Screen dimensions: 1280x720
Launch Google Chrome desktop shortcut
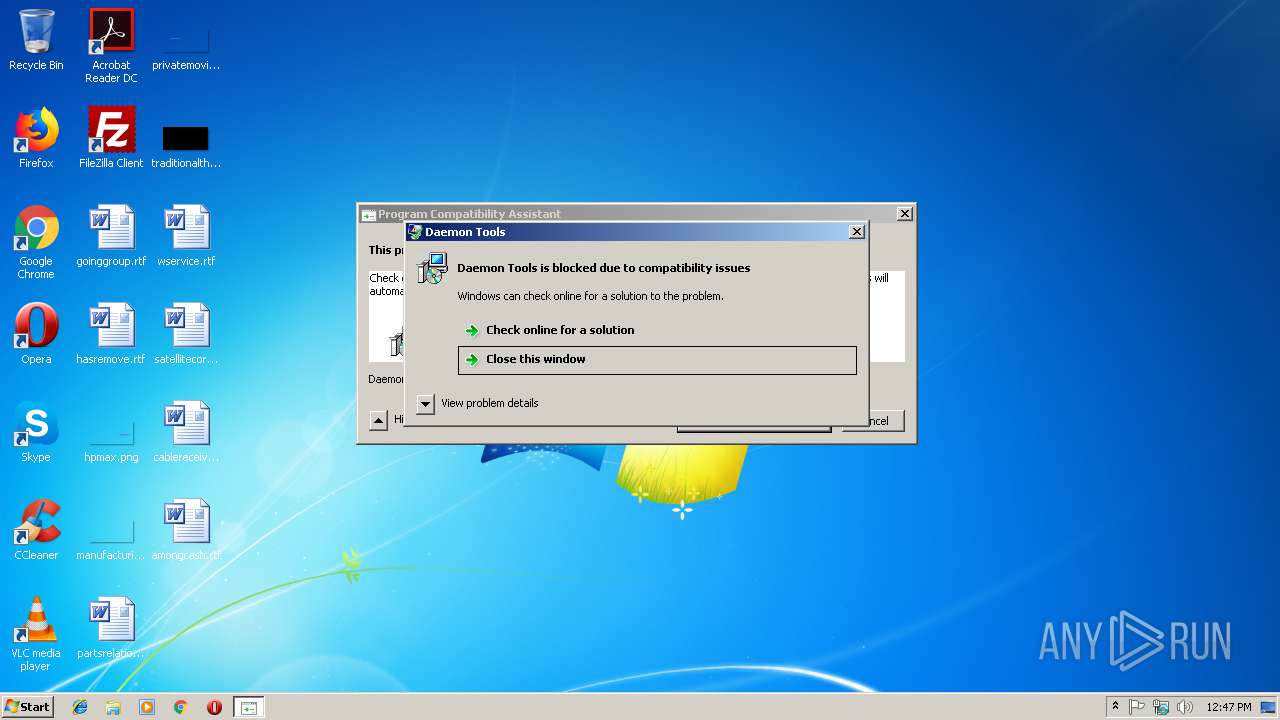[36, 243]
